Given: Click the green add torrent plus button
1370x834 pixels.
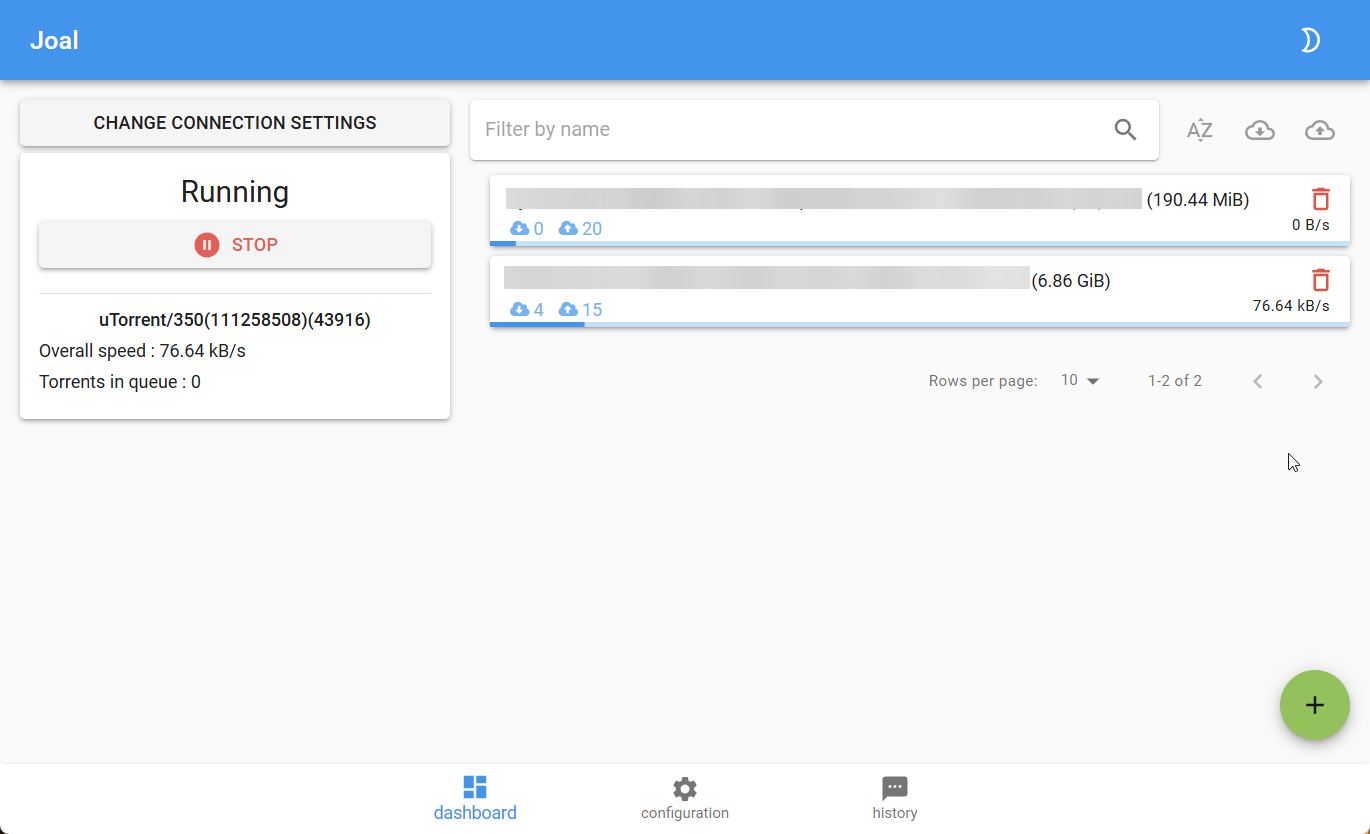Looking at the screenshot, I should tap(1314, 705).
